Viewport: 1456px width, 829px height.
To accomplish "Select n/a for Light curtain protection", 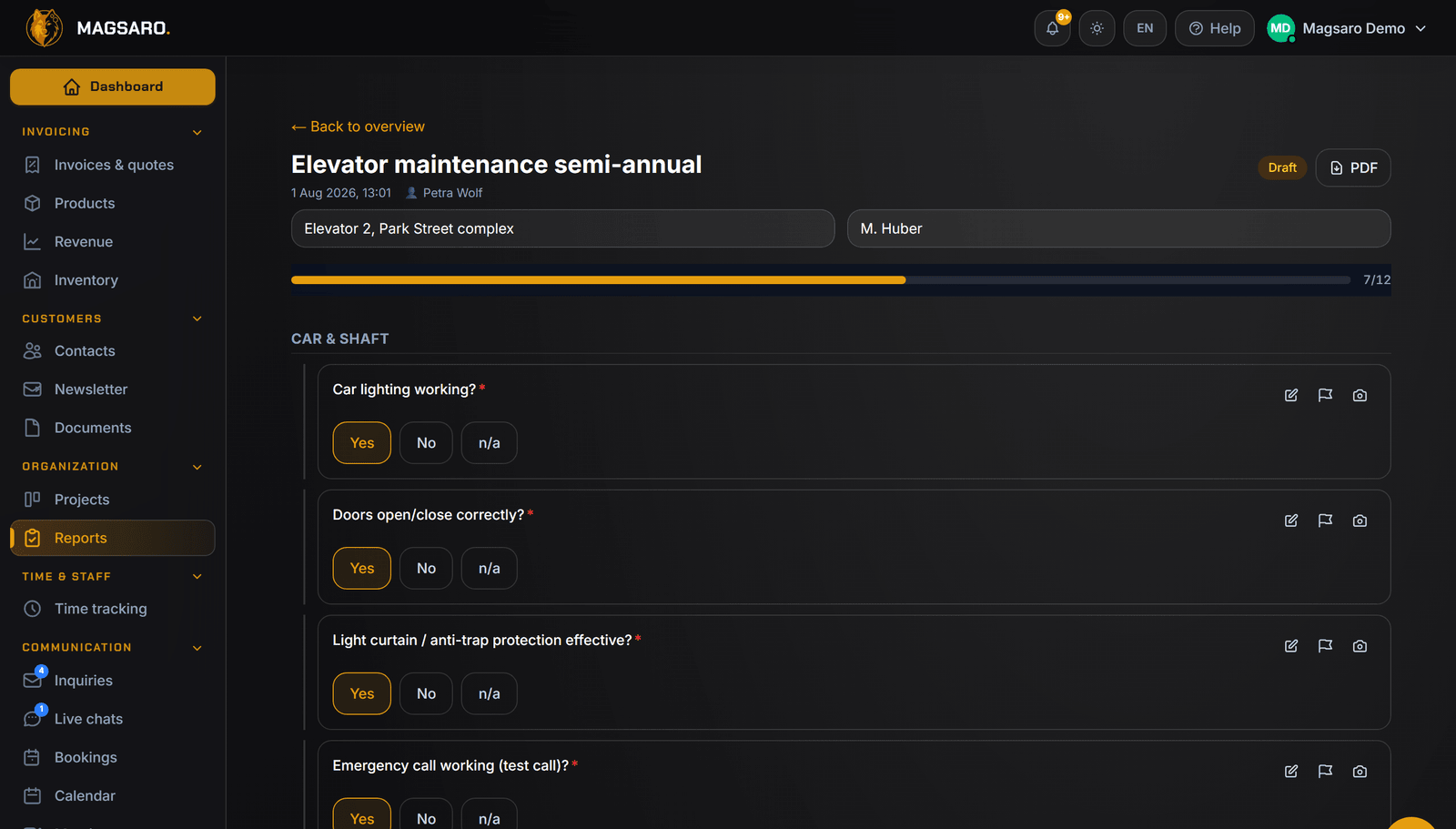I will [490, 694].
